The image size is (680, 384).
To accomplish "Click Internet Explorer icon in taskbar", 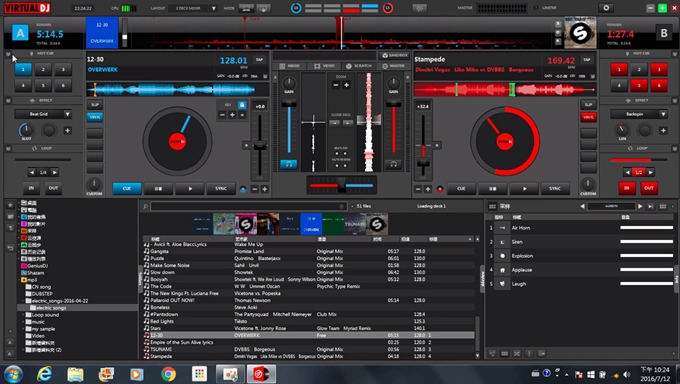I will 44,374.
